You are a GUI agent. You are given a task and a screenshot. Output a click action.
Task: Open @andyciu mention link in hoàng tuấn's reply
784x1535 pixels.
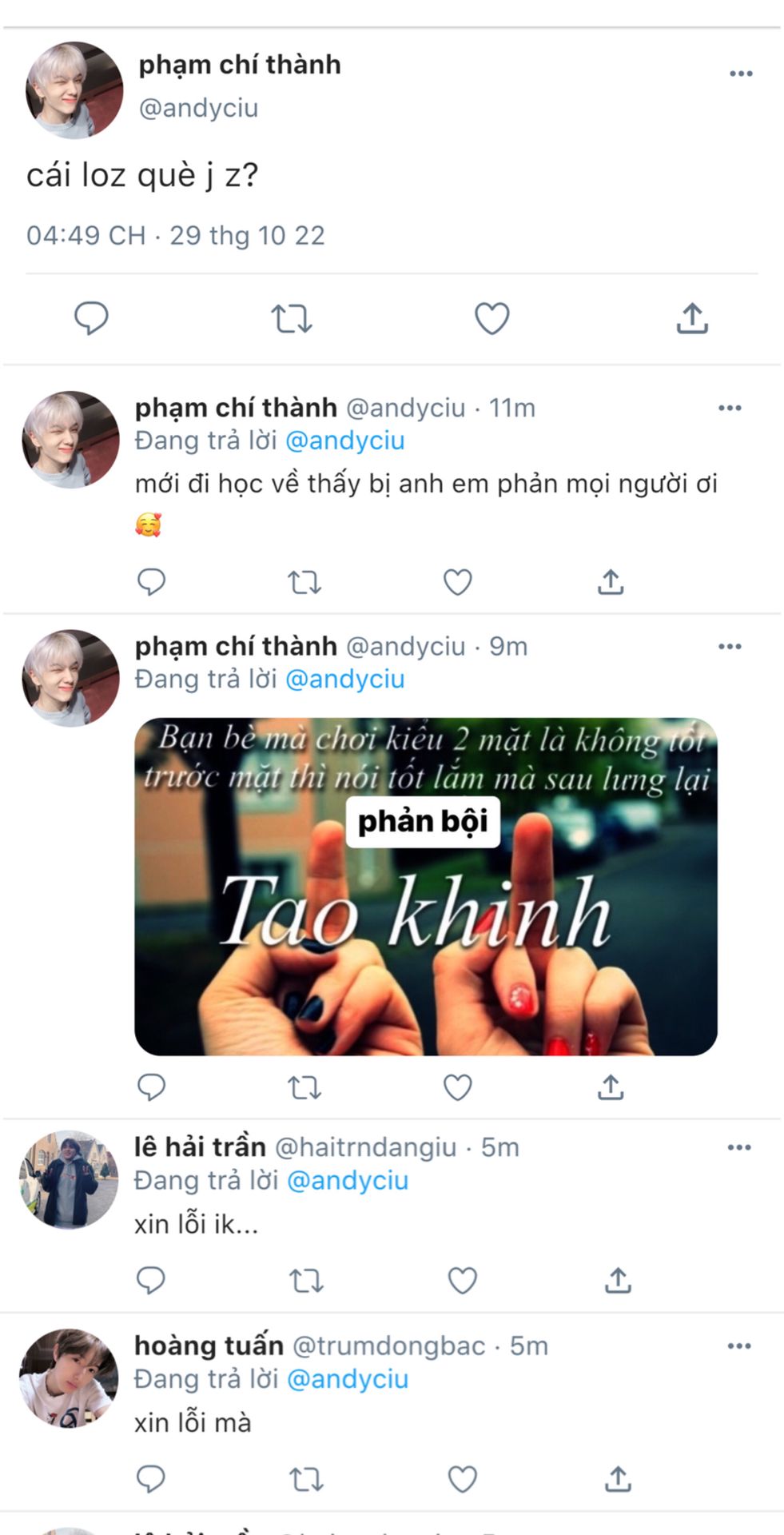[348, 1379]
